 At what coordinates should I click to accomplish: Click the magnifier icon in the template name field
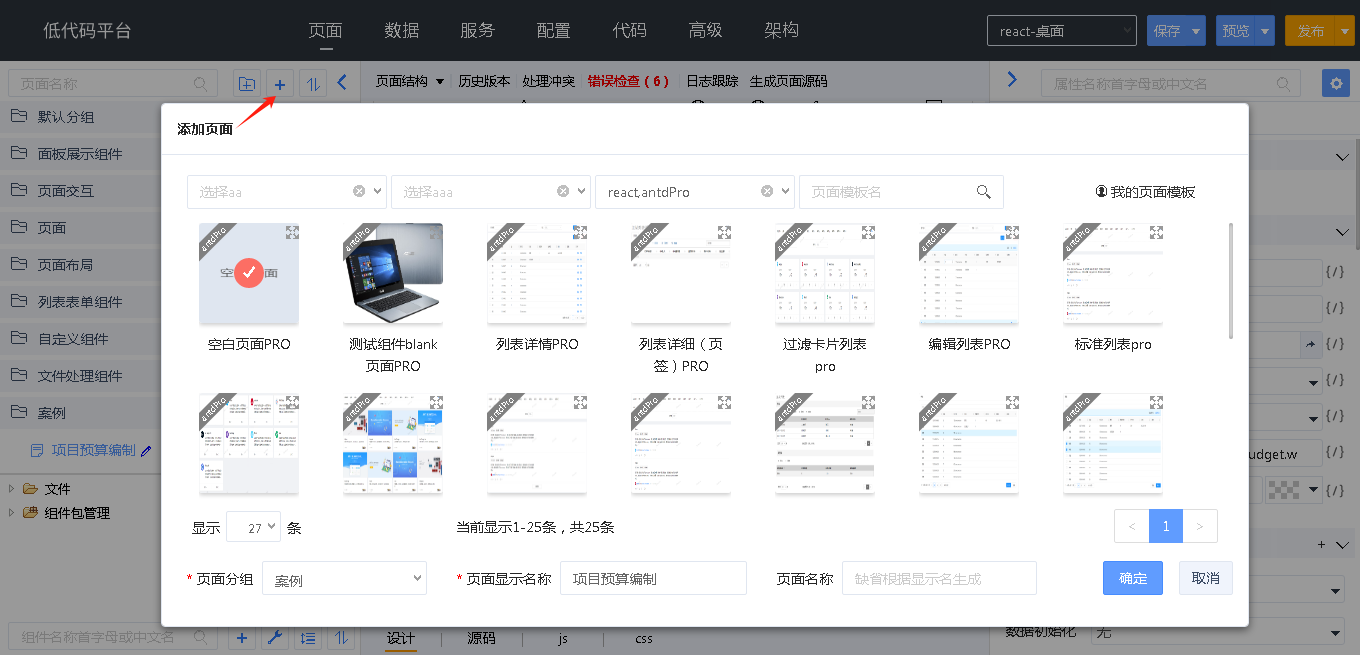tap(984, 192)
